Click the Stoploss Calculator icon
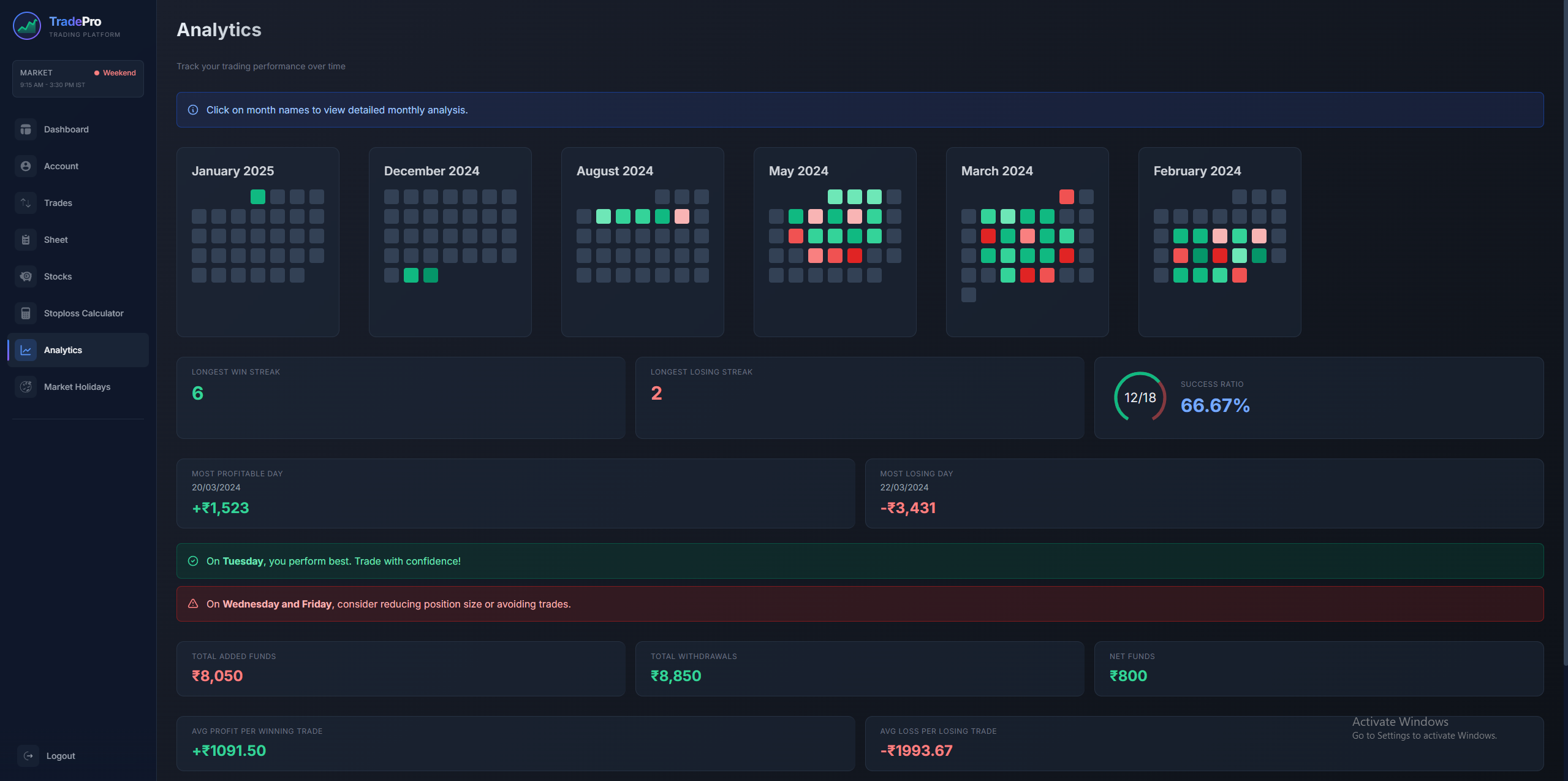The height and width of the screenshot is (781, 1568). (x=26, y=313)
